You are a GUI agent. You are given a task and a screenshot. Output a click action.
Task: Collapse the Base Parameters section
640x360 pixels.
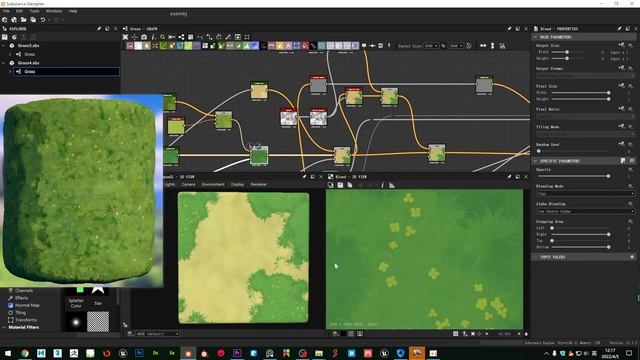535,37
